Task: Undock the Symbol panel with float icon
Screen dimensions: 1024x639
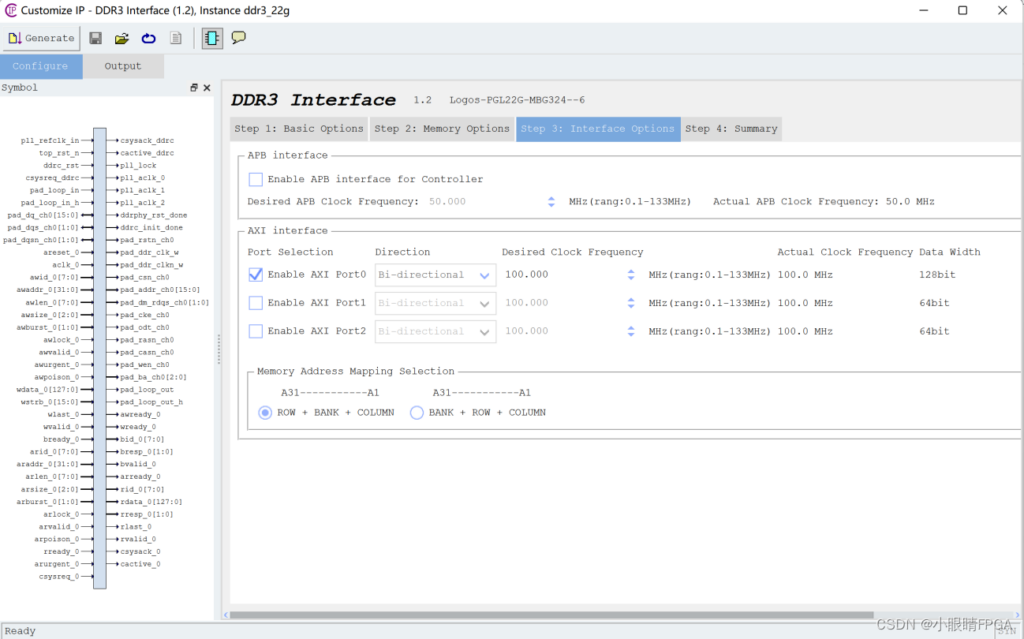Action: [194, 88]
